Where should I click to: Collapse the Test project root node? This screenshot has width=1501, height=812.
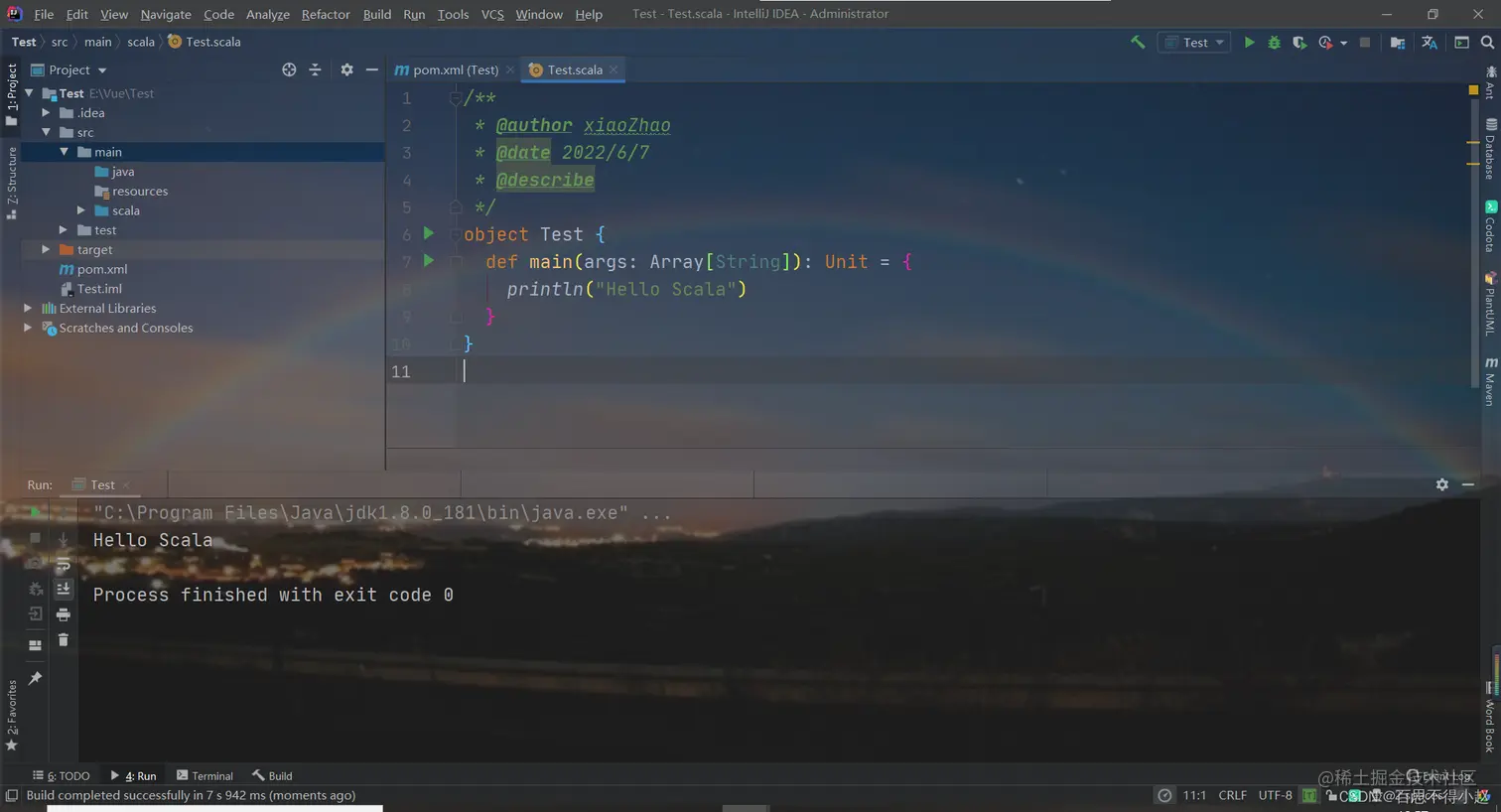click(29, 93)
